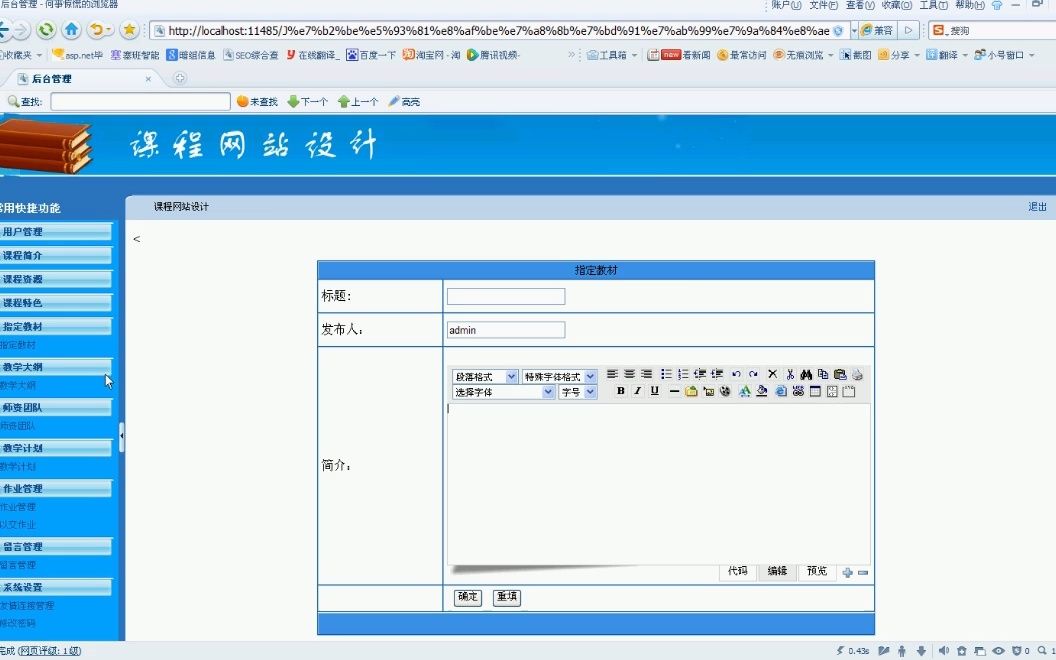This screenshot has height=660, width=1056.
Task: Click the center align icon in editor
Action: (x=630, y=374)
